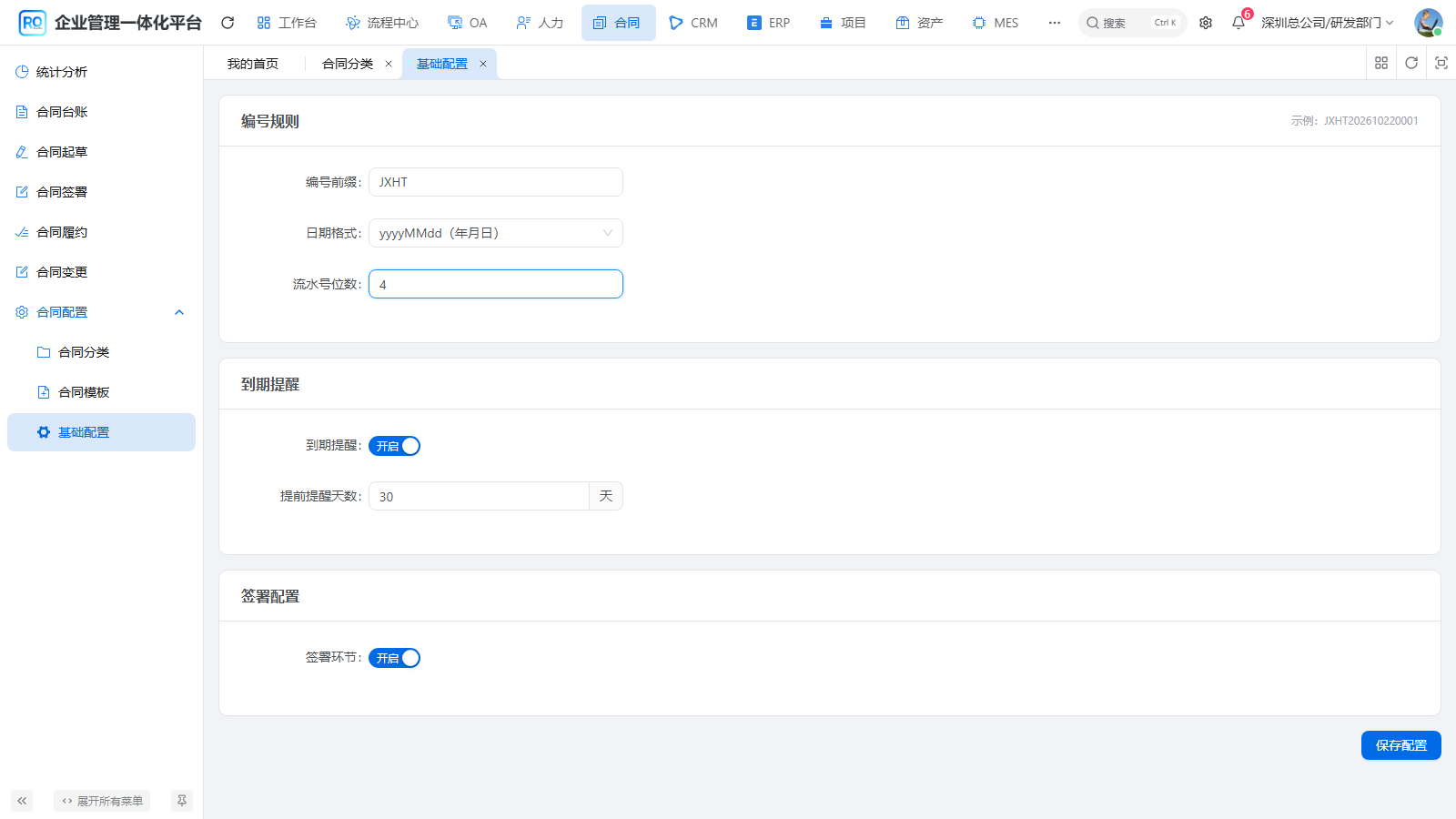
Task: Collapse the sidebar with double-arrow icon
Action: pos(22,801)
